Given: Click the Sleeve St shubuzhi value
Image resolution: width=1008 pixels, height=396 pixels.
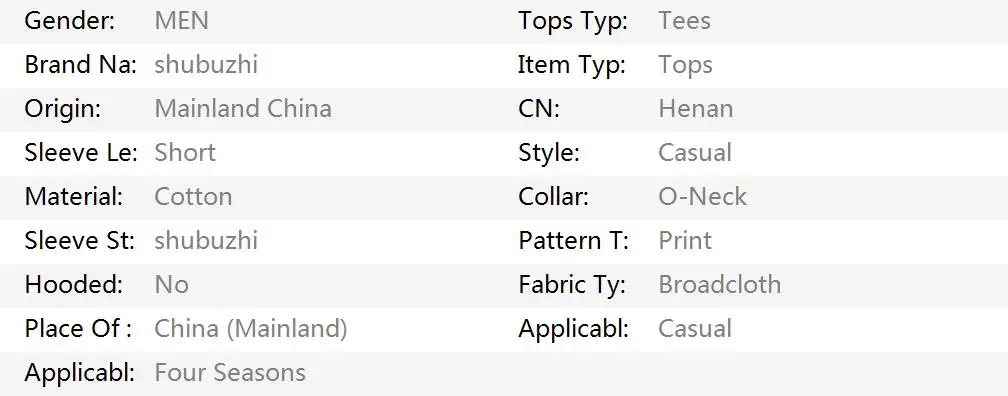Looking at the screenshot, I should [x=206, y=240].
